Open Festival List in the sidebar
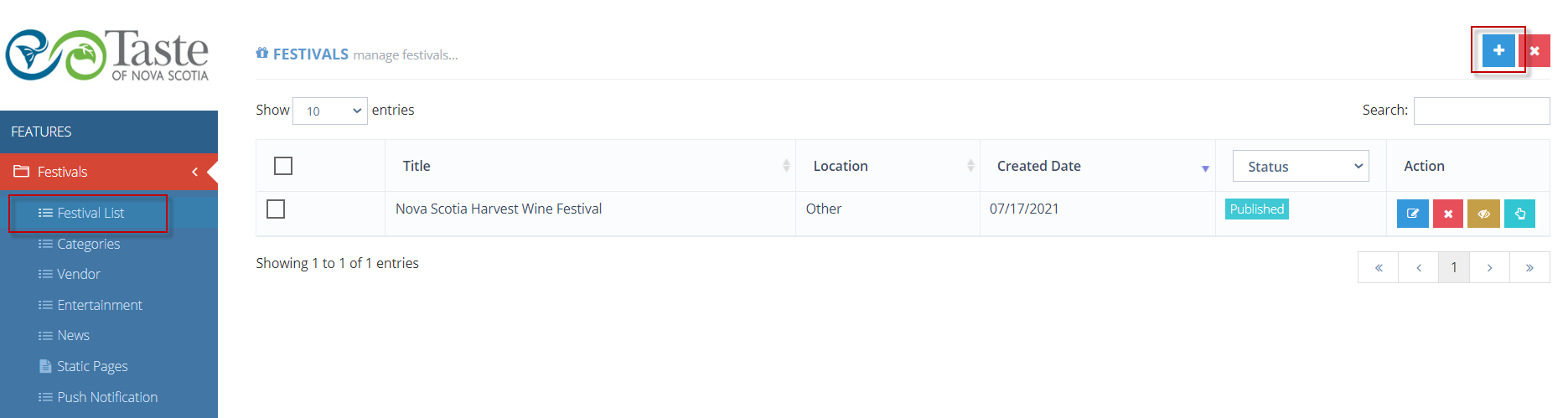 [91, 213]
